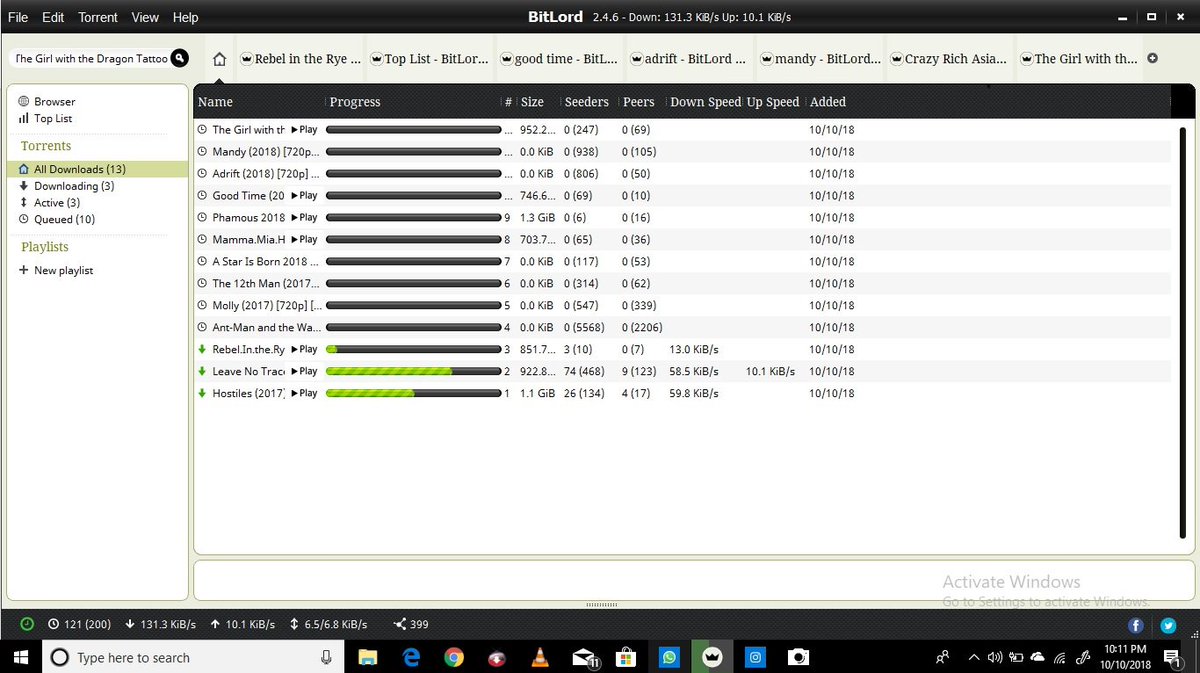Click Hostiles progress bar
The width and height of the screenshot is (1200, 673).
(x=414, y=394)
